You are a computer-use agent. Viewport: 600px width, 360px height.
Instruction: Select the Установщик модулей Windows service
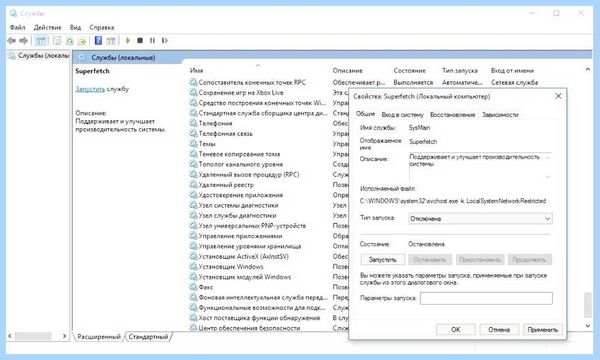point(245,277)
